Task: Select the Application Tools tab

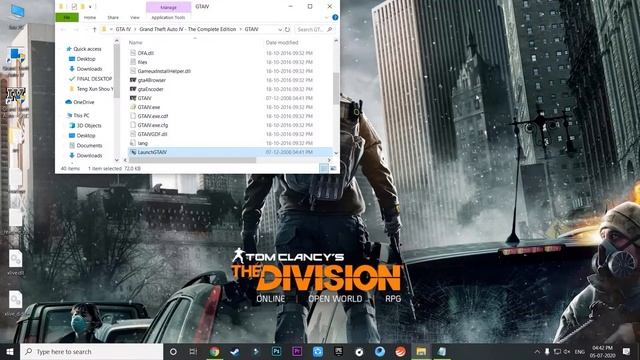Action: pos(168,18)
